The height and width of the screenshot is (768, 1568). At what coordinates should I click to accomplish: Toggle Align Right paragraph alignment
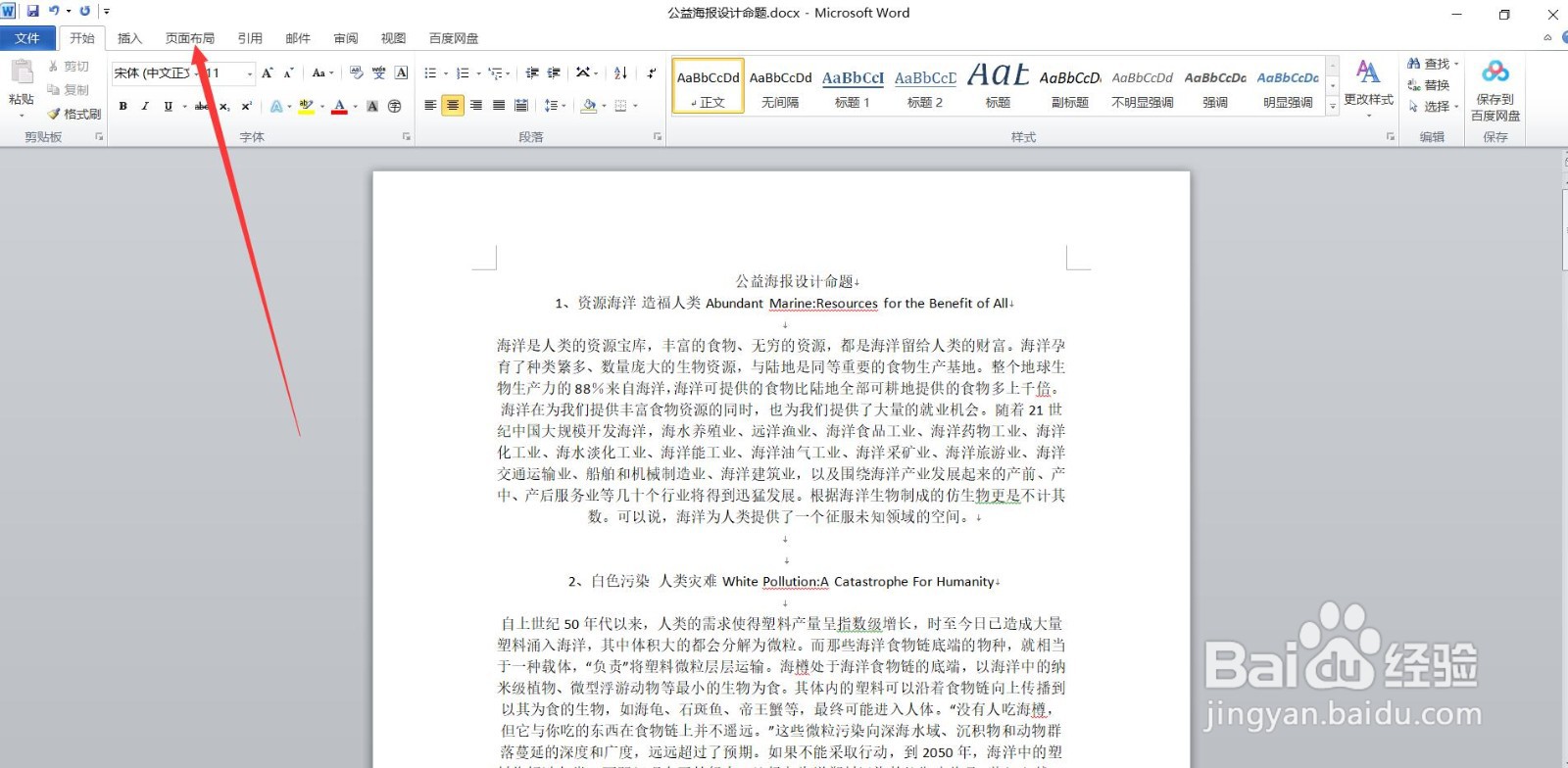tap(476, 106)
